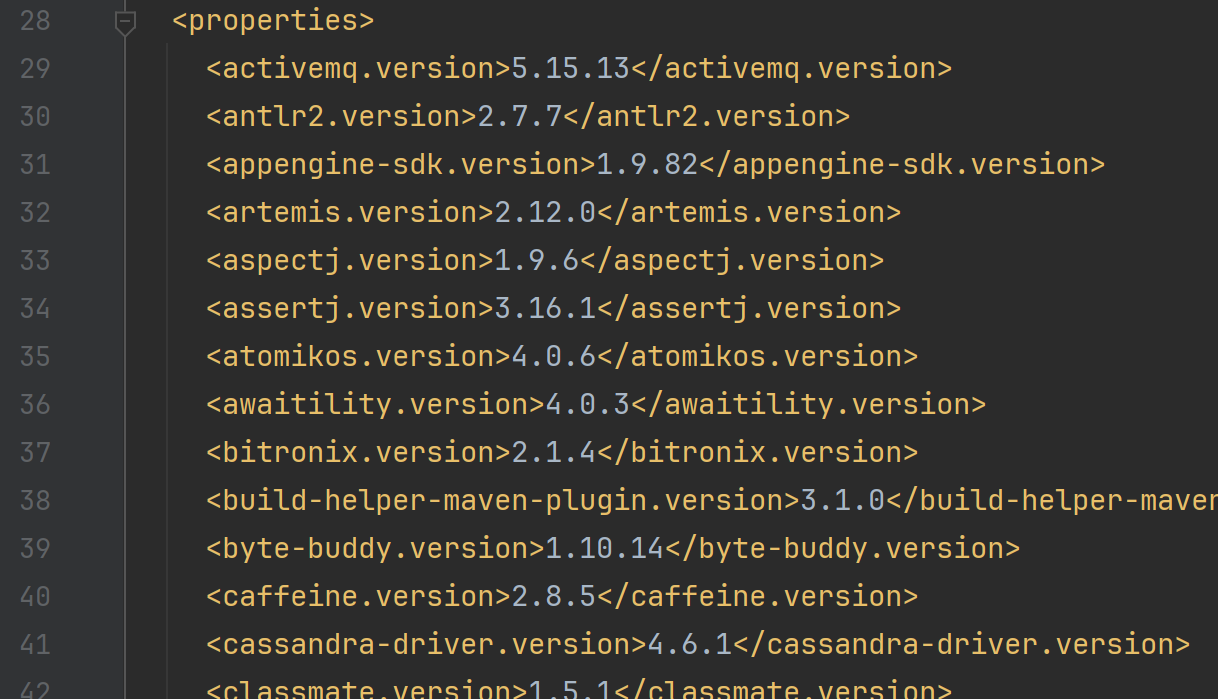This screenshot has height=699, width=1218.
Task: Click line number 41 in the gutter
Action: click(35, 645)
